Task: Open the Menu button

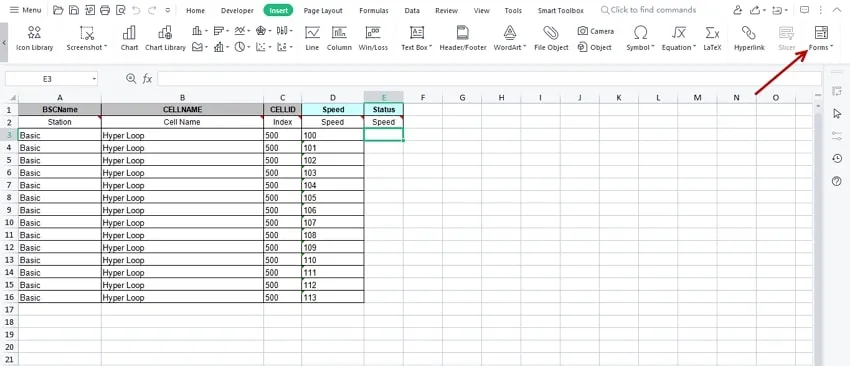Action: [x=25, y=10]
